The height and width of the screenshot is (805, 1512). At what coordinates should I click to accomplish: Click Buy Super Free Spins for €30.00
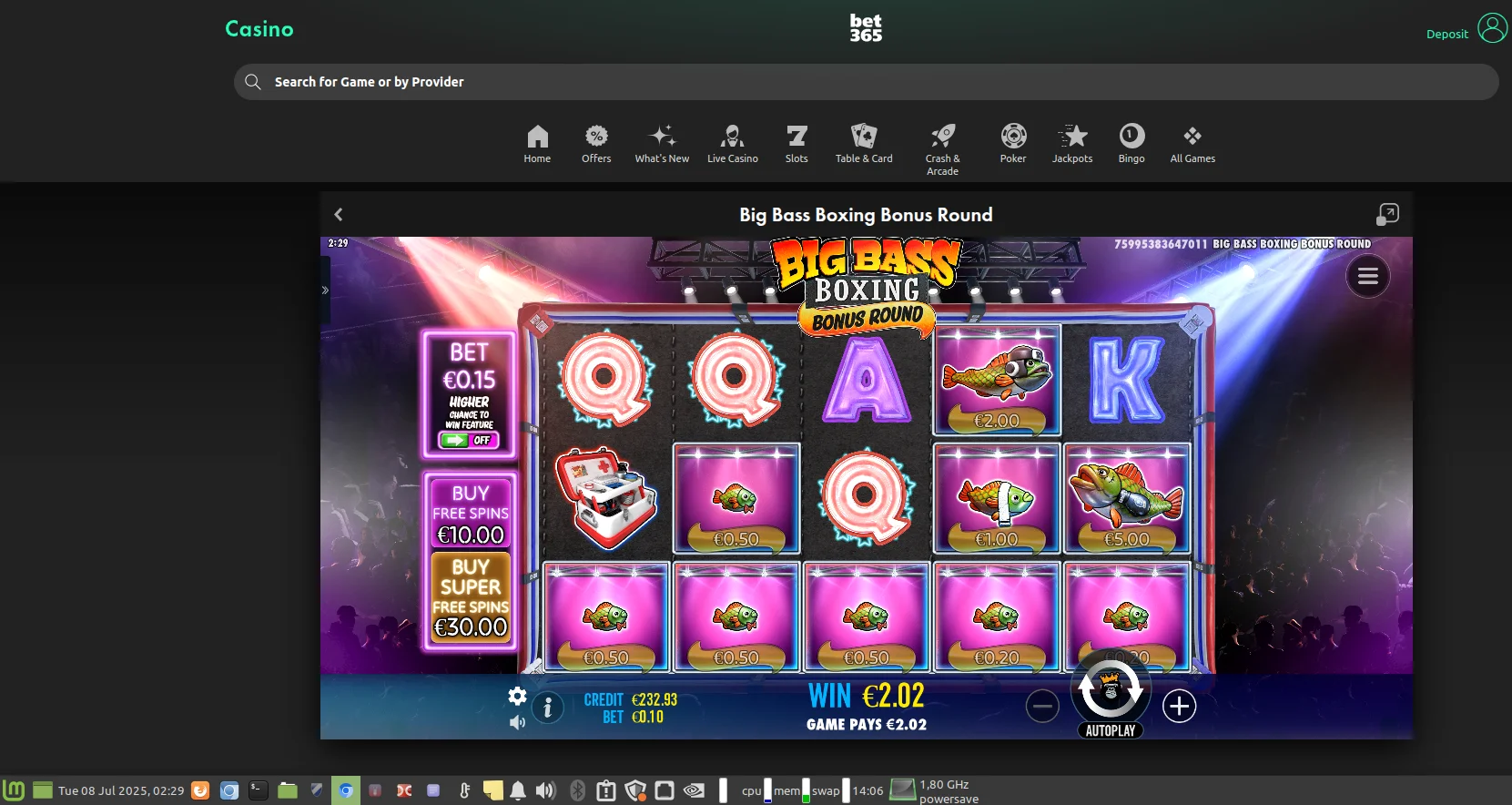pyautogui.click(x=470, y=597)
